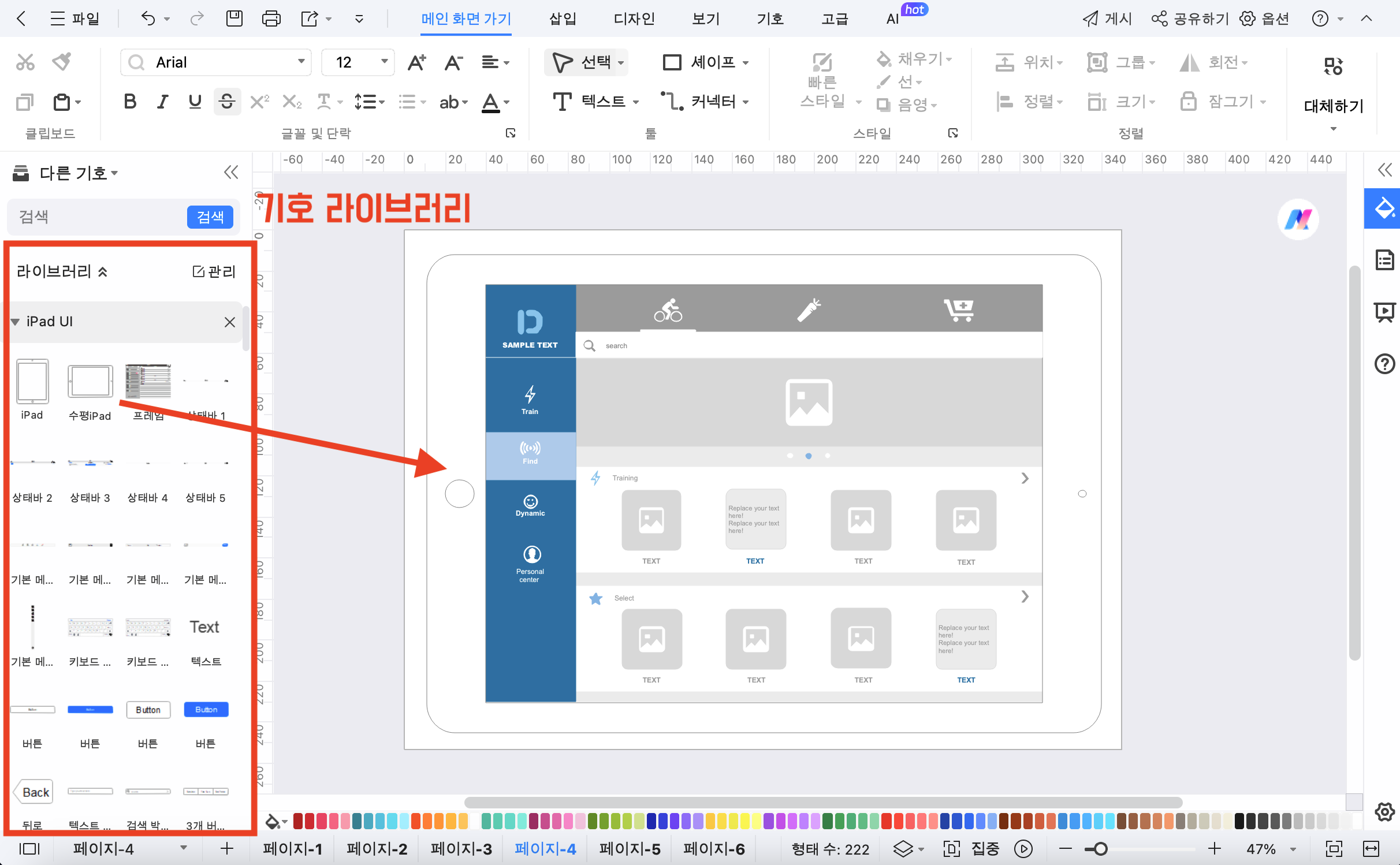The width and height of the screenshot is (1400, 865).
Task: Click the save icon in top bar
Action: [234, 19]
